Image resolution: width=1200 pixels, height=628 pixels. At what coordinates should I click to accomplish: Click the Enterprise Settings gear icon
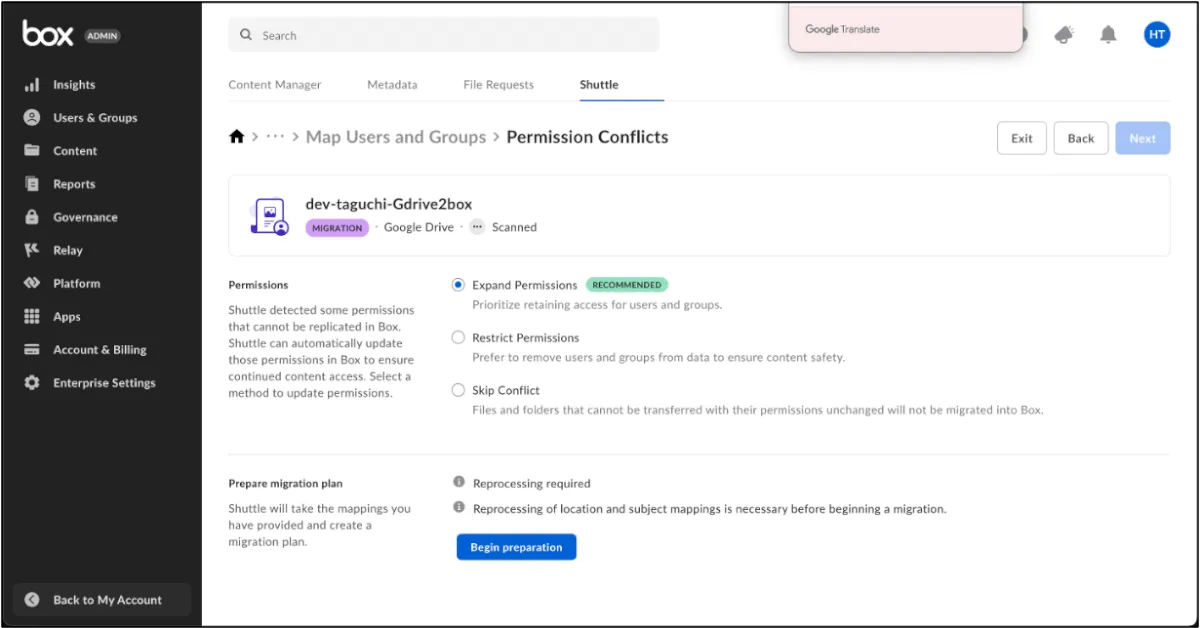click(x=32, y=383)
